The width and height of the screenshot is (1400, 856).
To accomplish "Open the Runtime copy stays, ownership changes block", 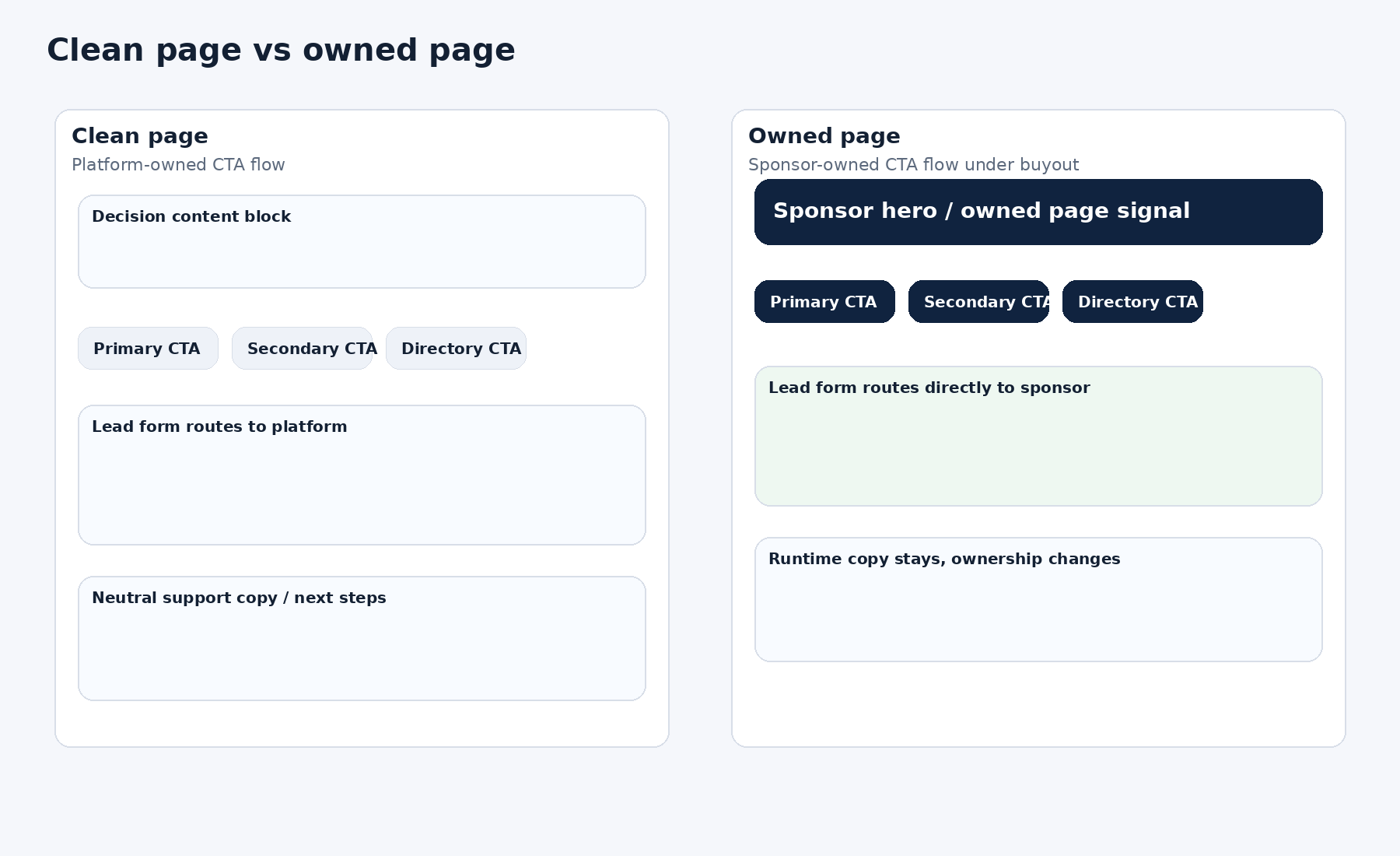I will pos(1038,599).
